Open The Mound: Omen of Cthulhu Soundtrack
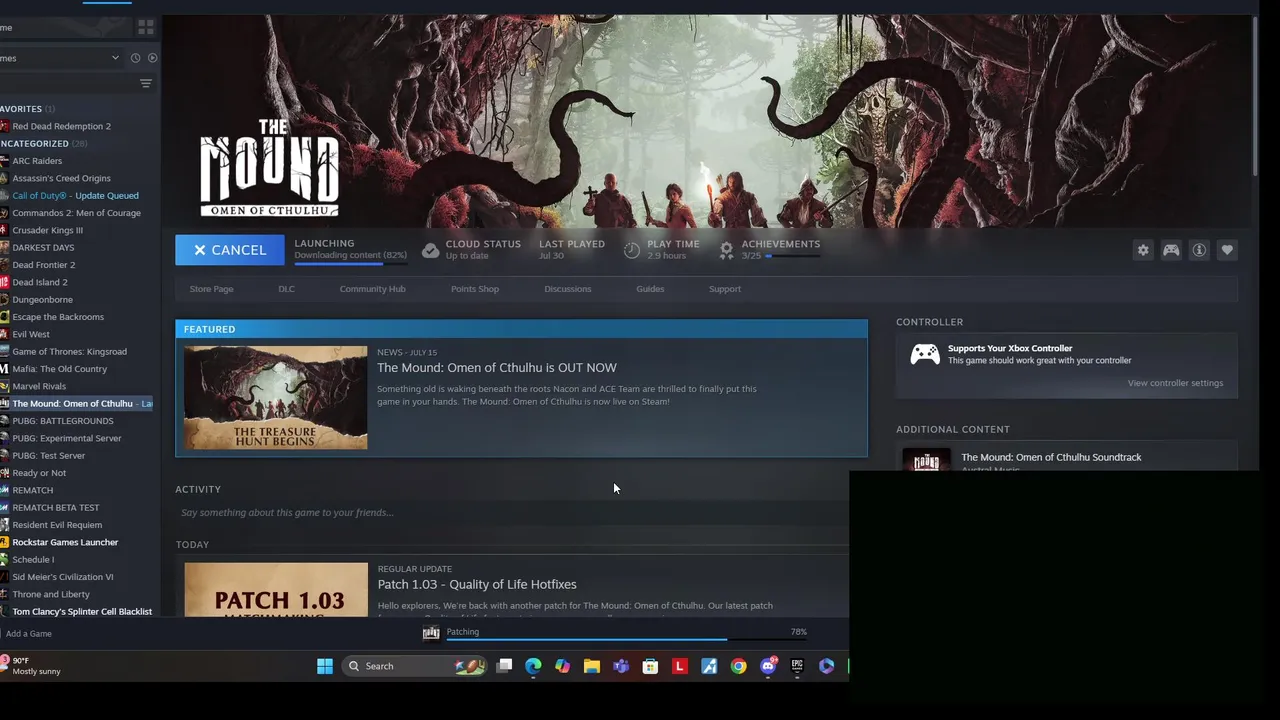Image resolution: width=1280 pixels, height=720 pixels. click(x=1051, y=457)
